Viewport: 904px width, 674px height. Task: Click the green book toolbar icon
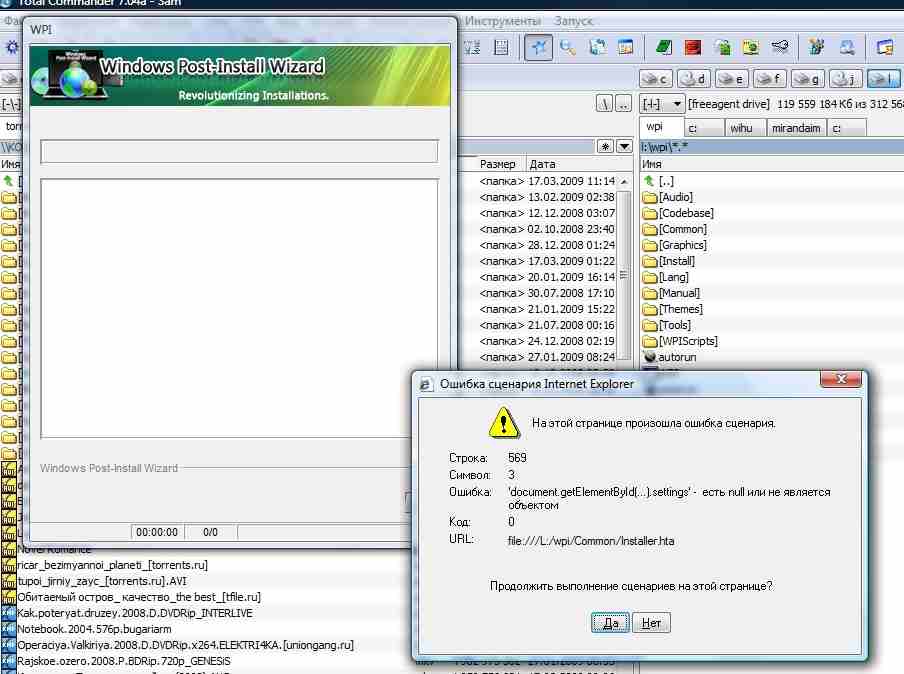point(664,47)
